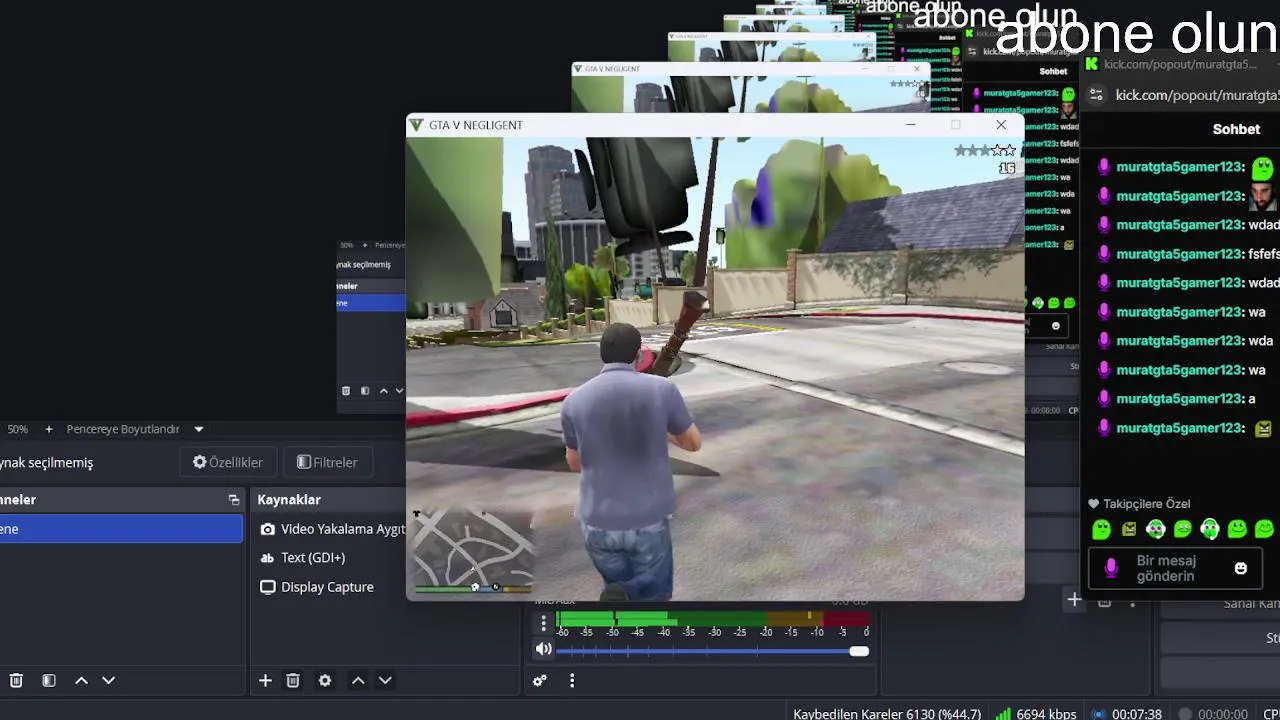Add a new source with plus icon
Viewport: 1280px width, 720px height.
click(265, 680)
